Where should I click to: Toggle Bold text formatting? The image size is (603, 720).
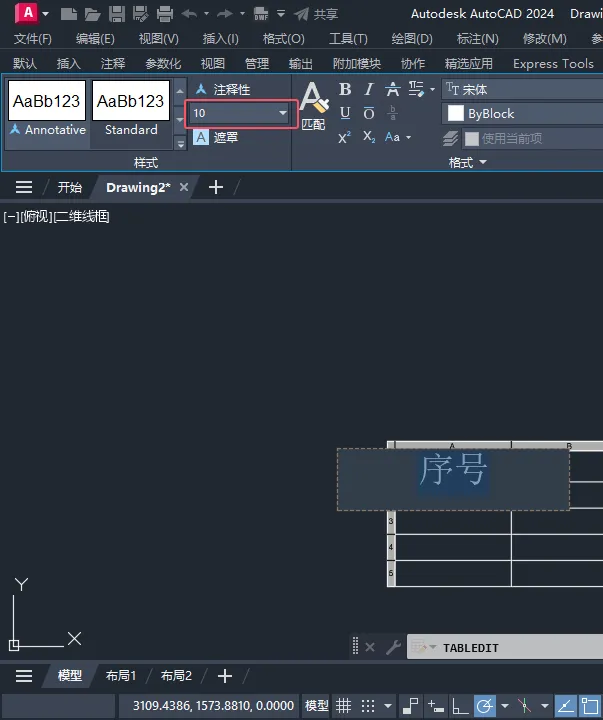coord(345,89)
